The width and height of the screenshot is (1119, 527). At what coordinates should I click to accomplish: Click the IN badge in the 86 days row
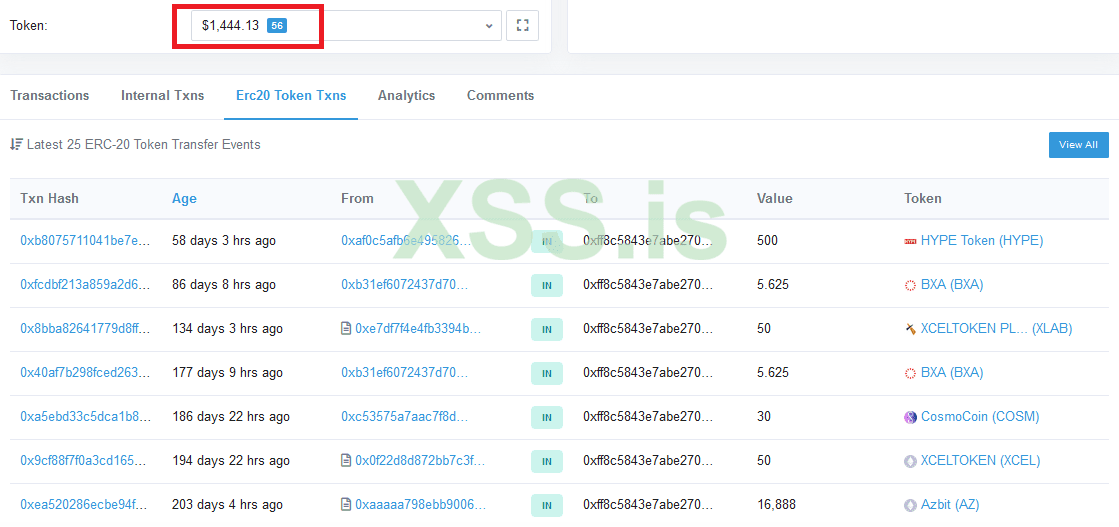click(547, 286)
